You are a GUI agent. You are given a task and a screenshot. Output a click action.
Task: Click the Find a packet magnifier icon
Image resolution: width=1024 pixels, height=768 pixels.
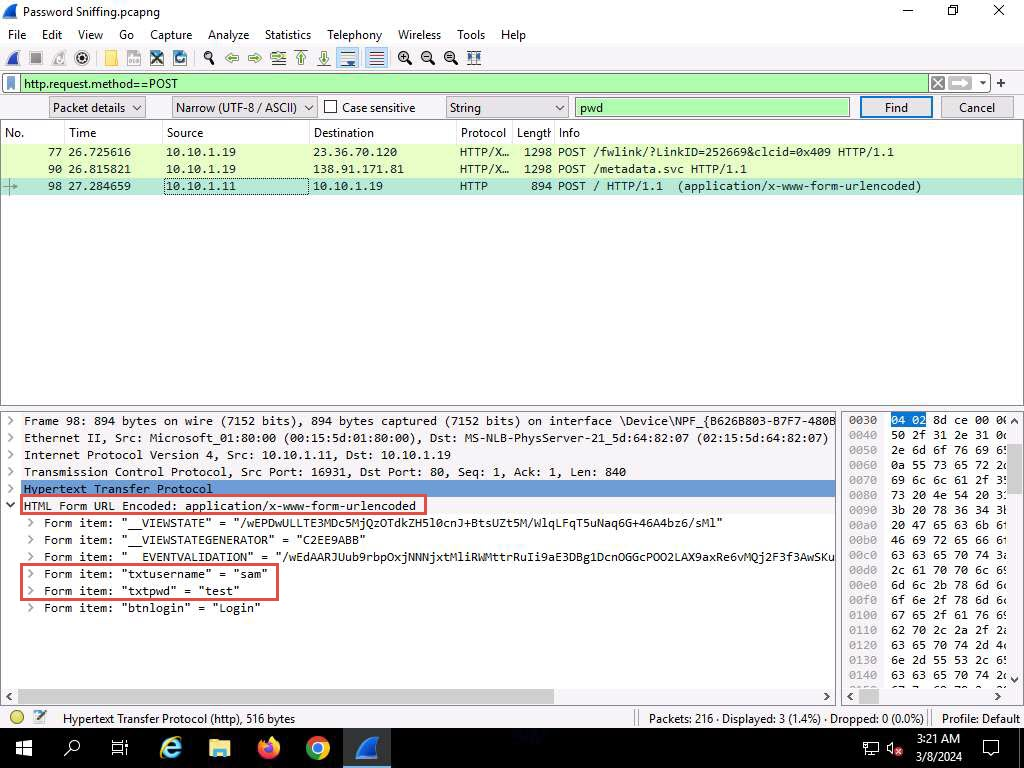click(x=208, y=58)
